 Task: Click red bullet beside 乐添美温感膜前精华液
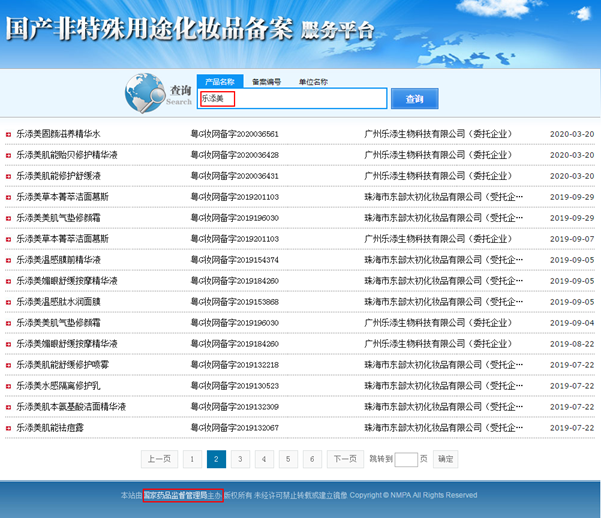pyautogui.click(x=8, y=260)
